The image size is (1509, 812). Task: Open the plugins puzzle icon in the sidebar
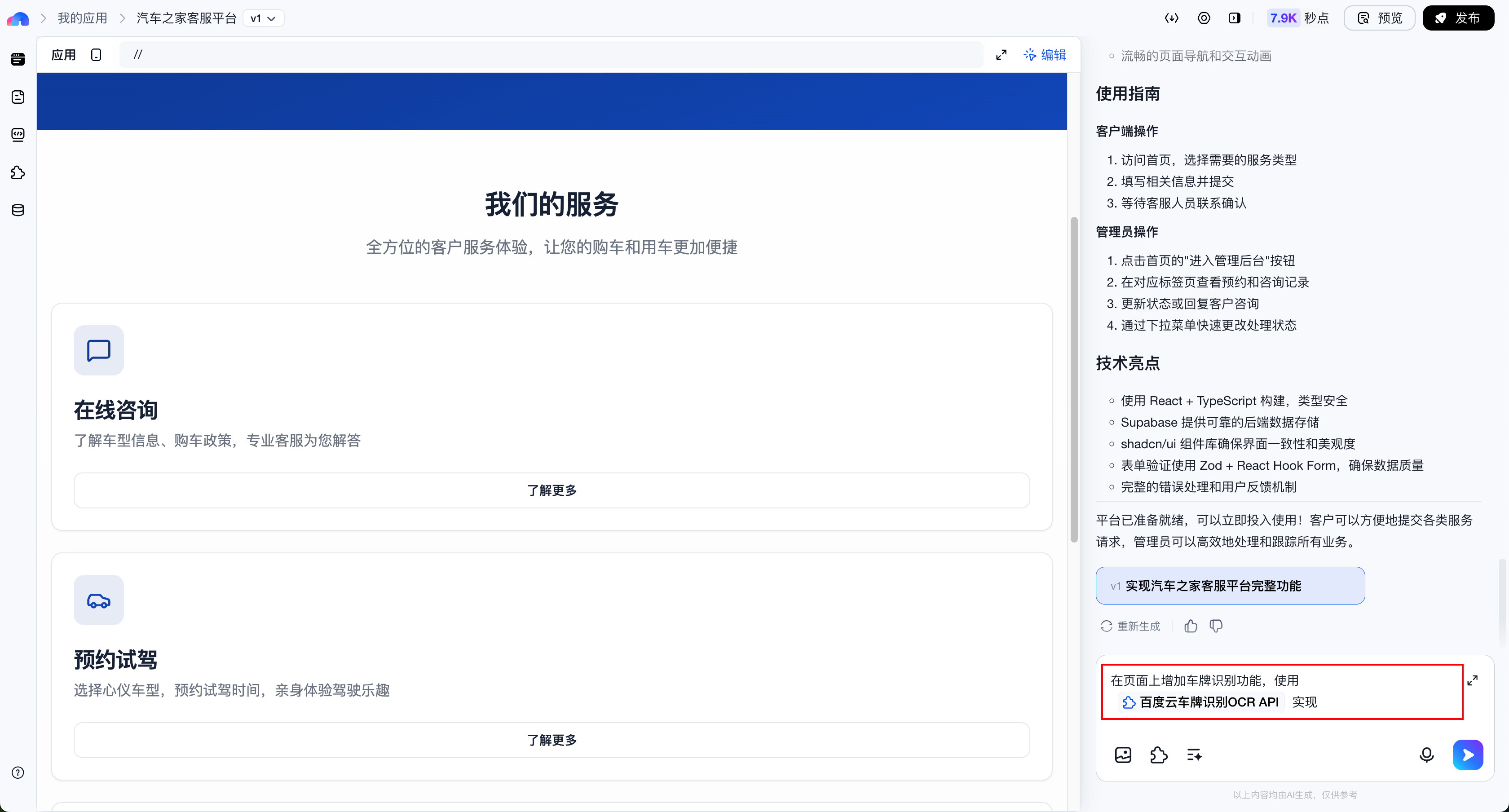coord(18,172)
